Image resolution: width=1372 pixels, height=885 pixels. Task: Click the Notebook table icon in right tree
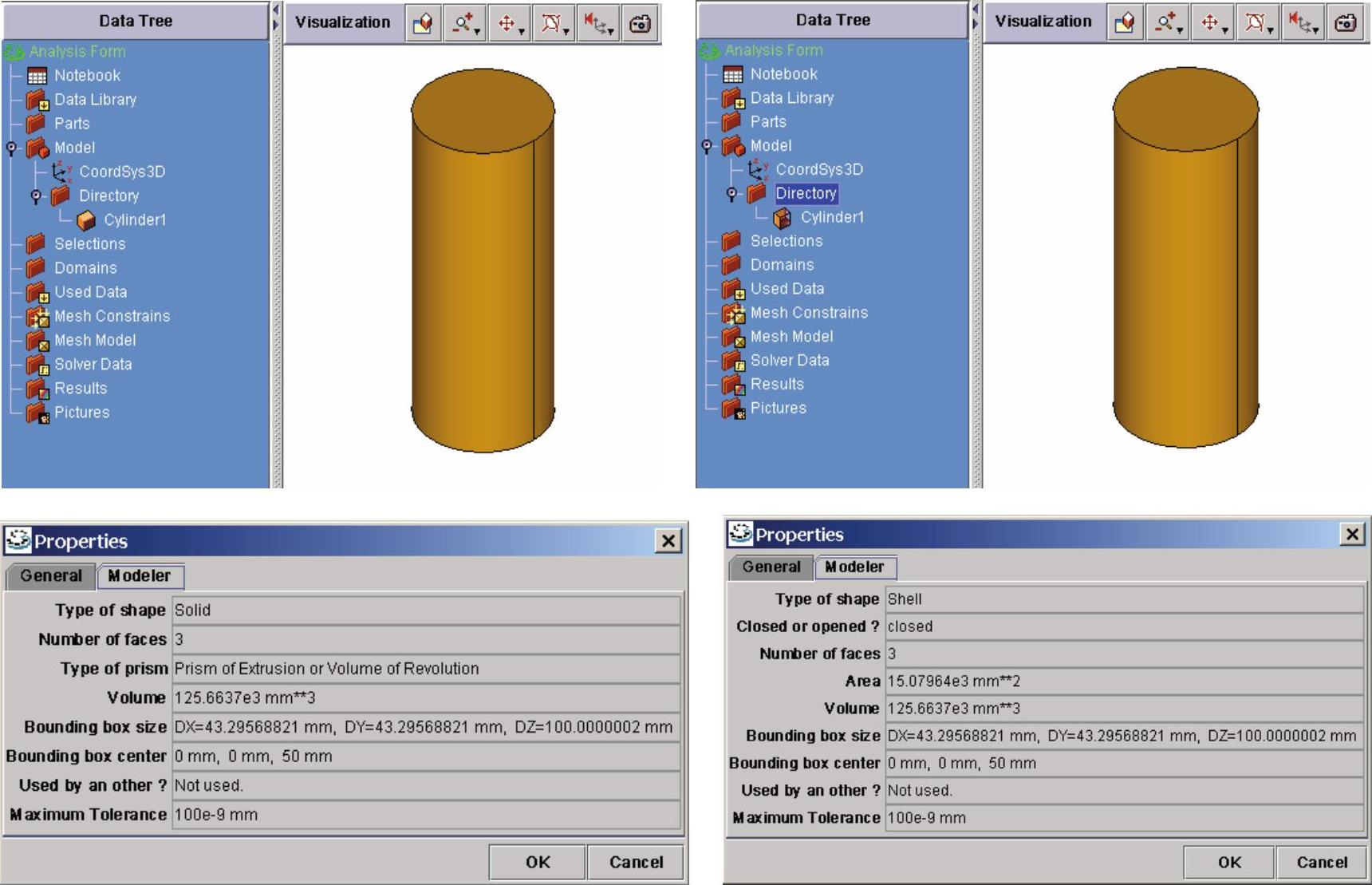pos(732,75)
